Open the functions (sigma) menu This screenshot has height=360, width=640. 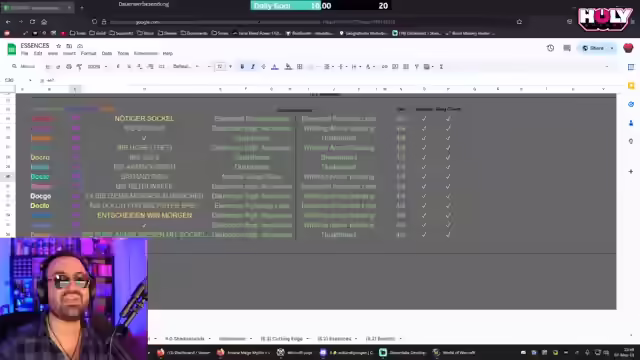point(441,67)
